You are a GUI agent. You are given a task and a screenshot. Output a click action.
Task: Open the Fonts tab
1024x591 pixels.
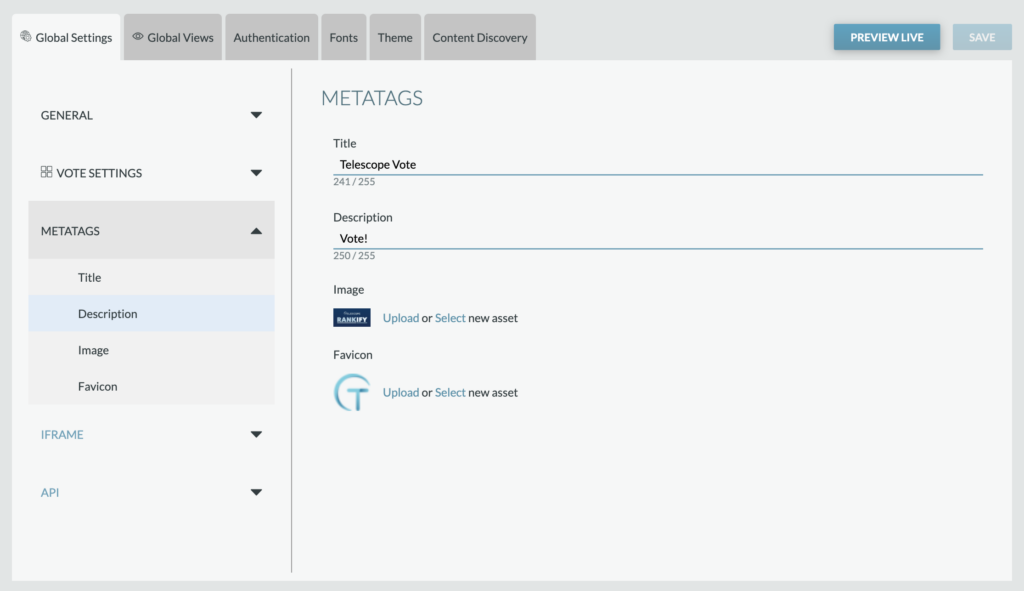pyautogui.click(x=344, y=37)
